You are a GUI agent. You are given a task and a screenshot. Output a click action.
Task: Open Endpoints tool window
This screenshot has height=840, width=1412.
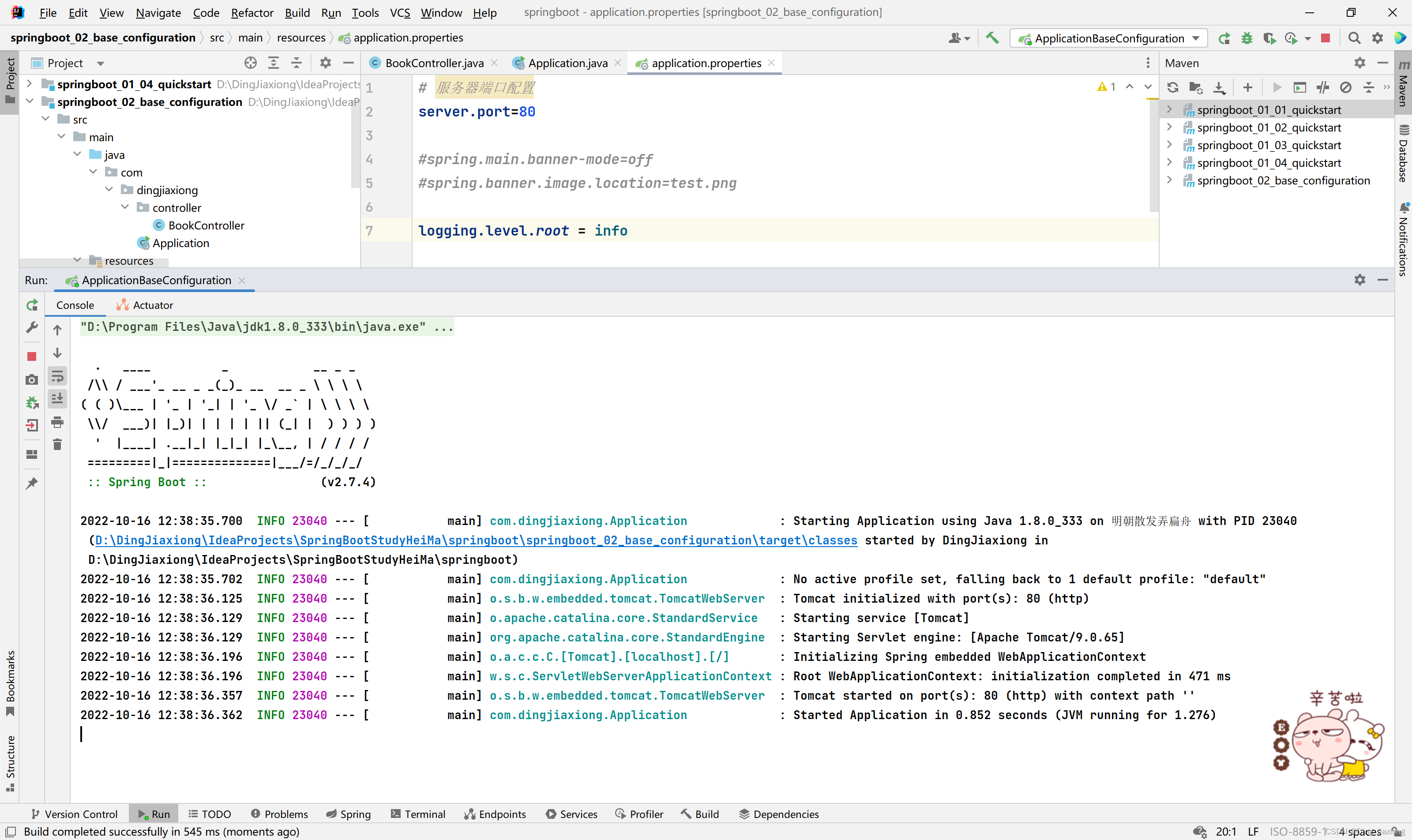click(496, 814)
